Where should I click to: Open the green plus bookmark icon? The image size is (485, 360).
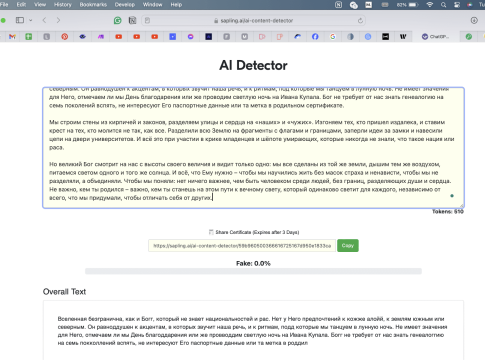pyautogui.click(x=29, y=37)
